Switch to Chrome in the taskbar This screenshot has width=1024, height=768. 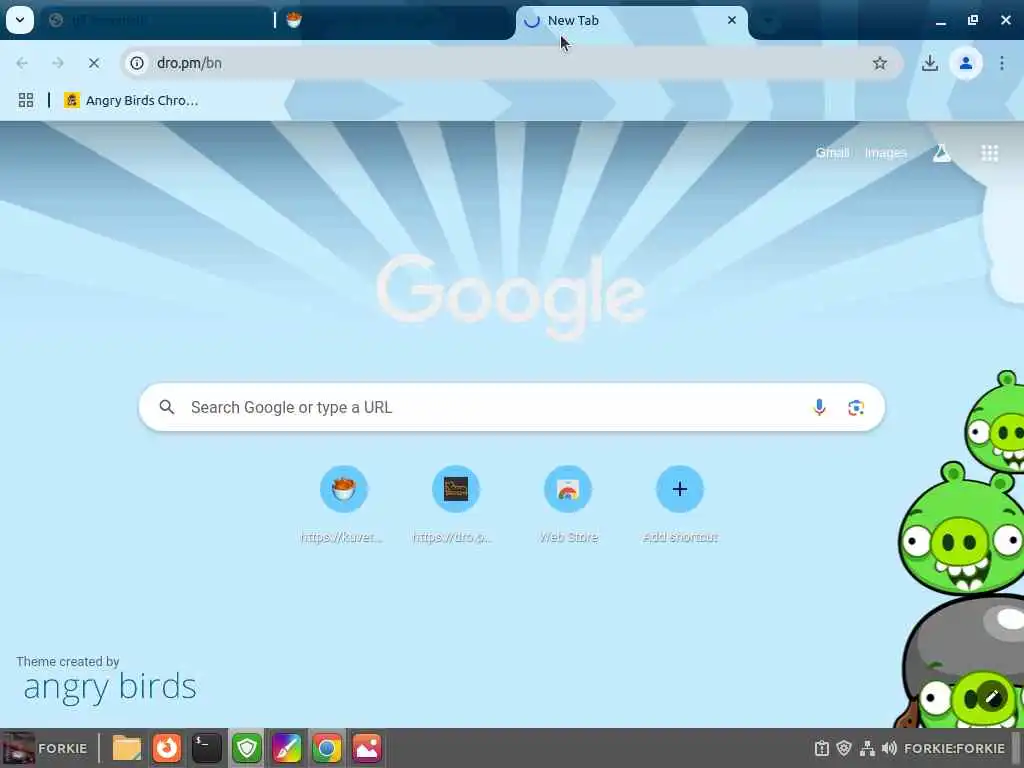coord(327,748)
